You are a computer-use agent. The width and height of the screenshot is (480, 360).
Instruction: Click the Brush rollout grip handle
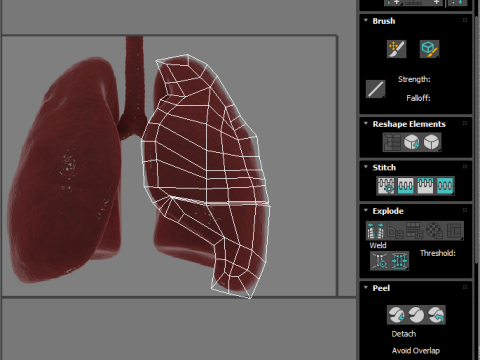[x=465, y=20]
